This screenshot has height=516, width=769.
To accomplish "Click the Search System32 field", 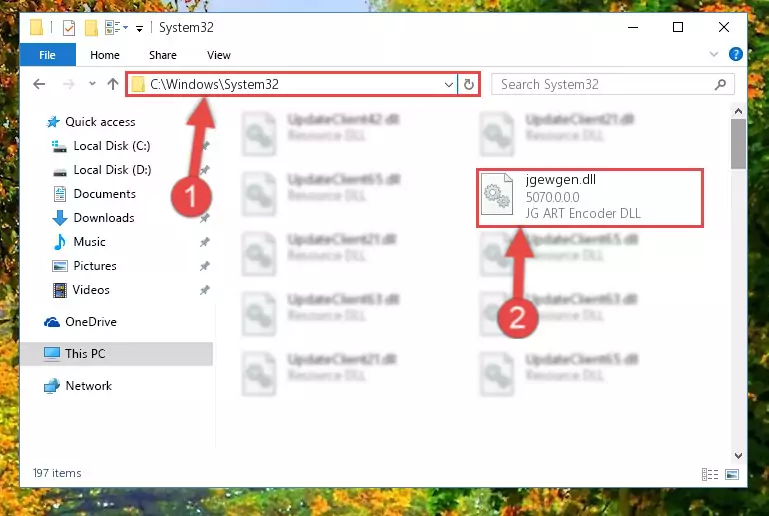I will [613, 84].
